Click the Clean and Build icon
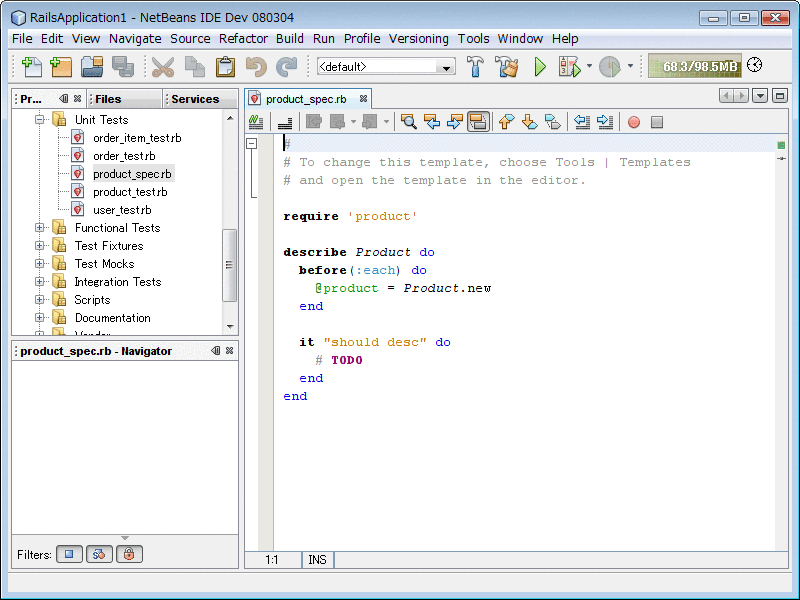 [x=507, y=67]
